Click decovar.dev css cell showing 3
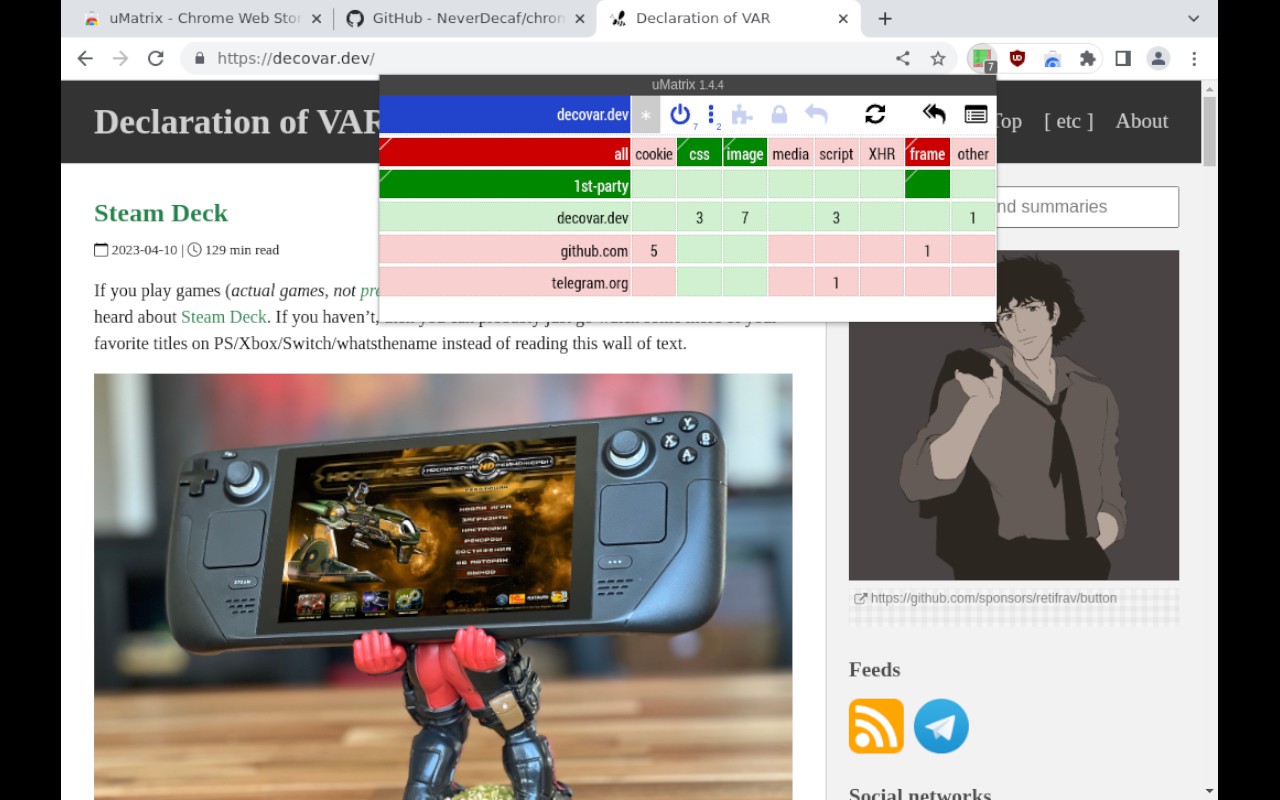The image size is (1280, 800). (700, 217)
